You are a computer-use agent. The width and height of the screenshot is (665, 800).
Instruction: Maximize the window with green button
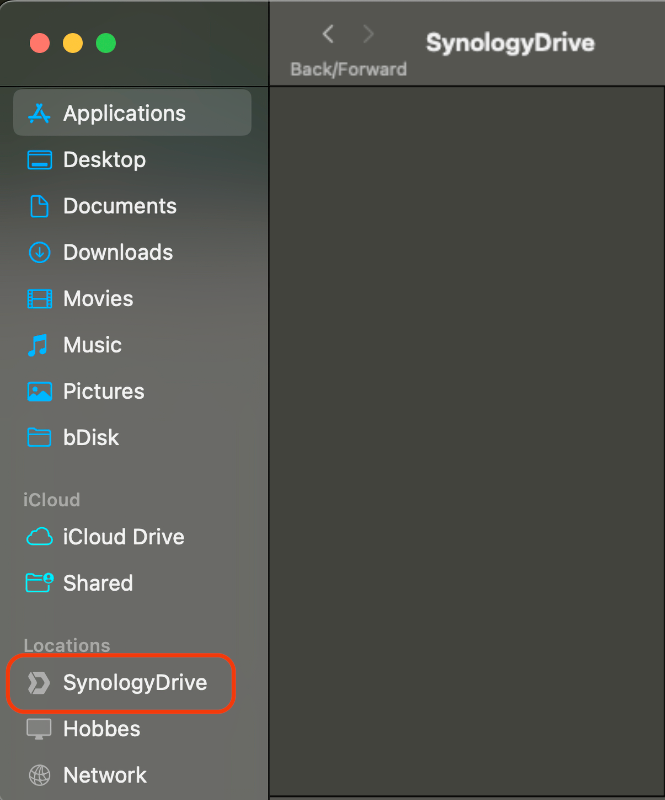[x=106, y=43]
